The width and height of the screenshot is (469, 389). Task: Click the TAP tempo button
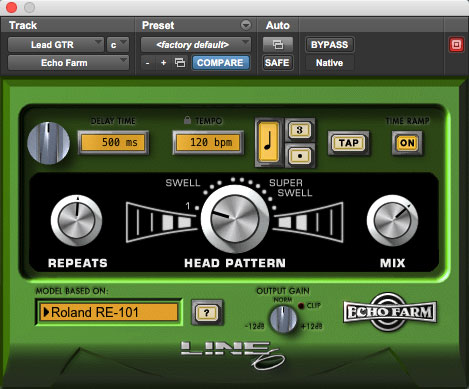[349, 143]
